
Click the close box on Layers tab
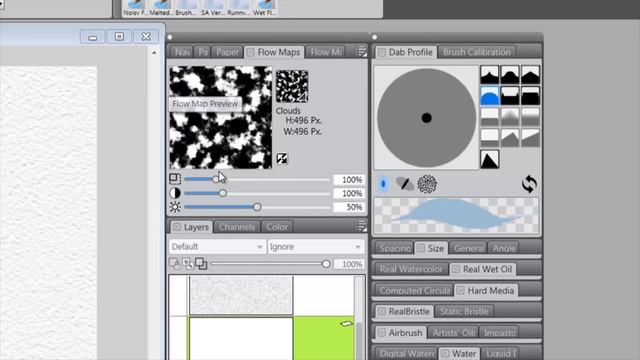[177, 227]
